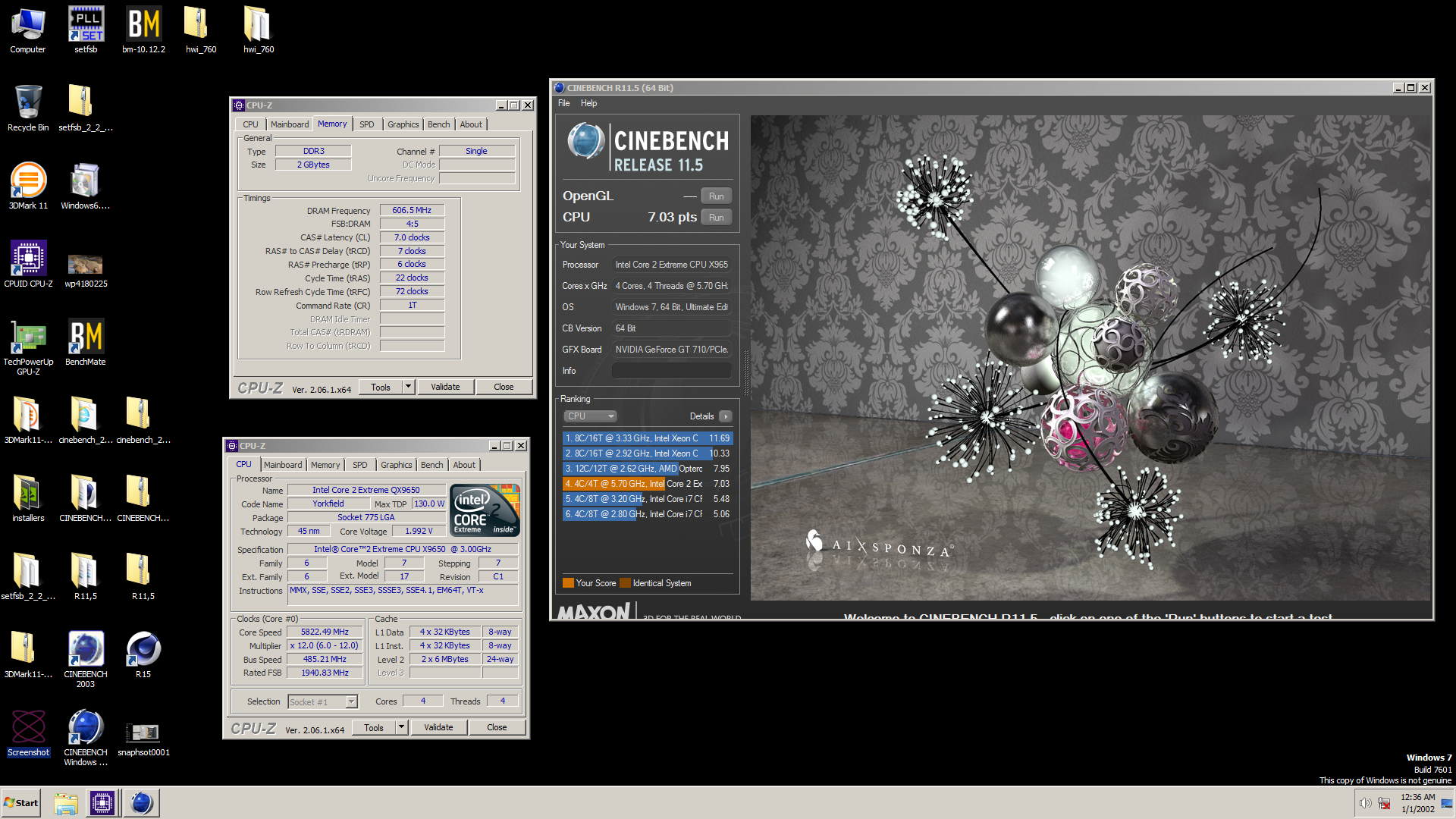
Task: Open the Screenshot desktop icon
Action: pos(28,733)
